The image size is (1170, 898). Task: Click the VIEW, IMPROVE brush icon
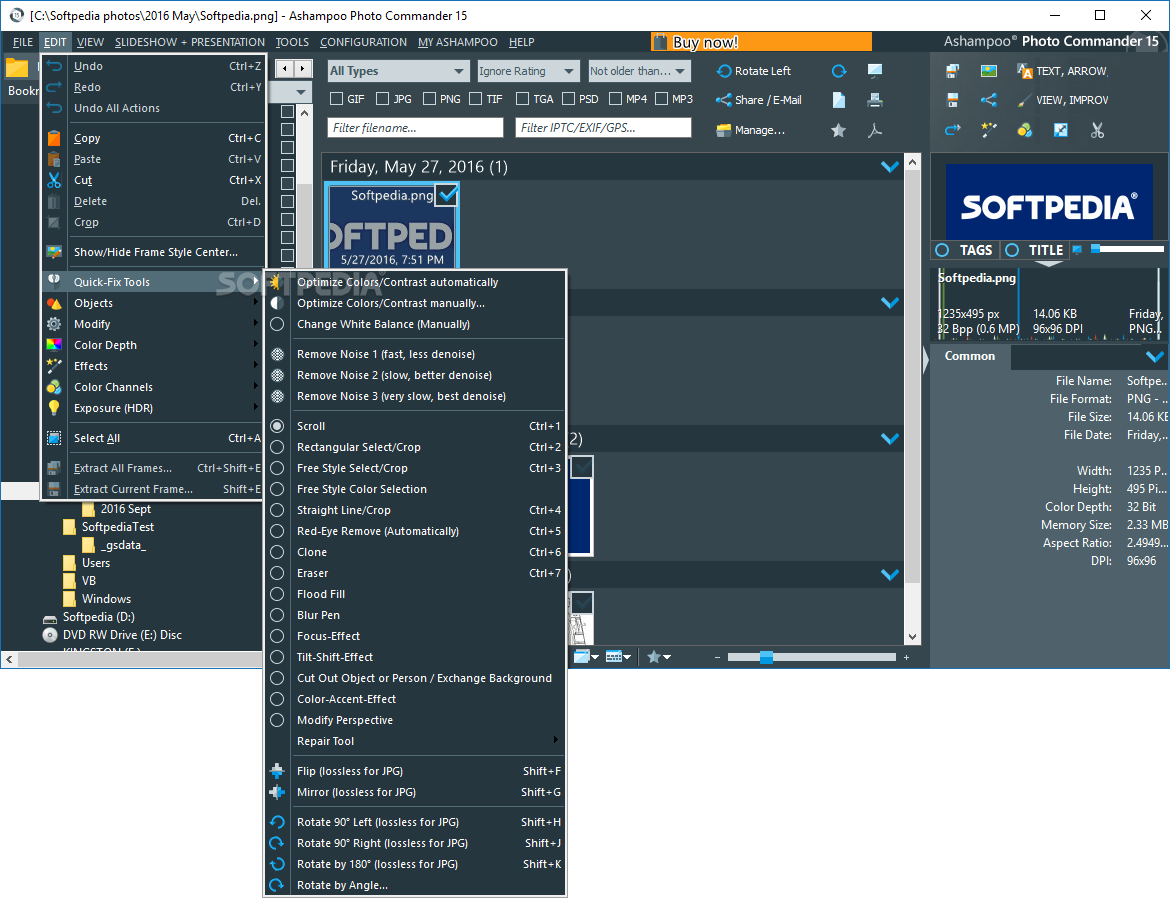1024,100
